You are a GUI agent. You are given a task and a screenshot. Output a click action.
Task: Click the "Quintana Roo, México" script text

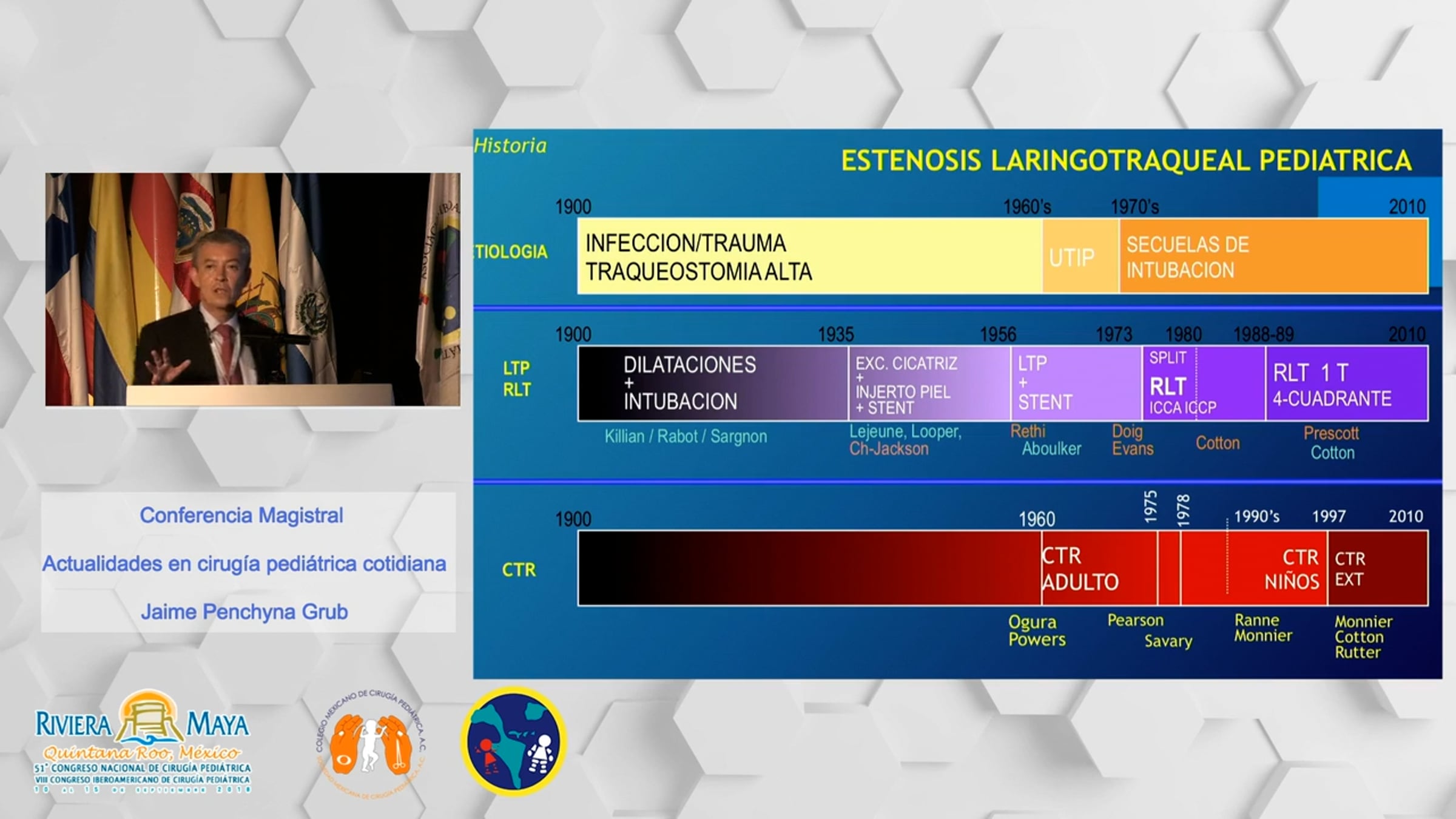click(143, 754)
